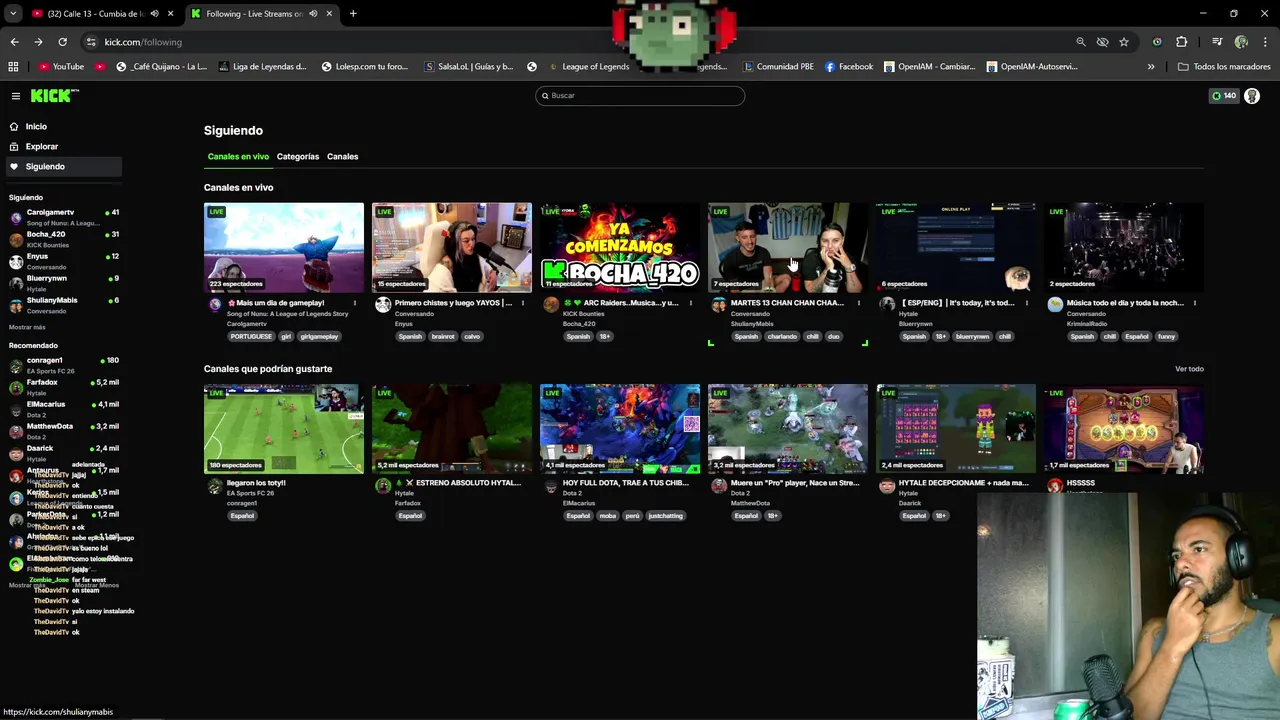Open ElMacarius in the recommended sidebar
Image resolution: width=1280 pixels, height=720 pixels.
click(x=64, y=409)
